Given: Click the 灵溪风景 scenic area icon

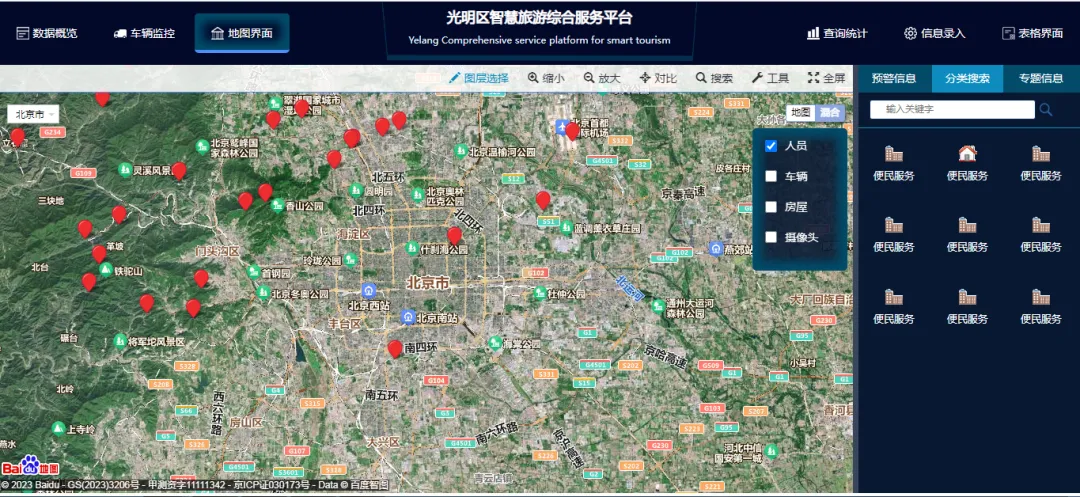Looking at the screenshot, I should click(x=125, y=169).
